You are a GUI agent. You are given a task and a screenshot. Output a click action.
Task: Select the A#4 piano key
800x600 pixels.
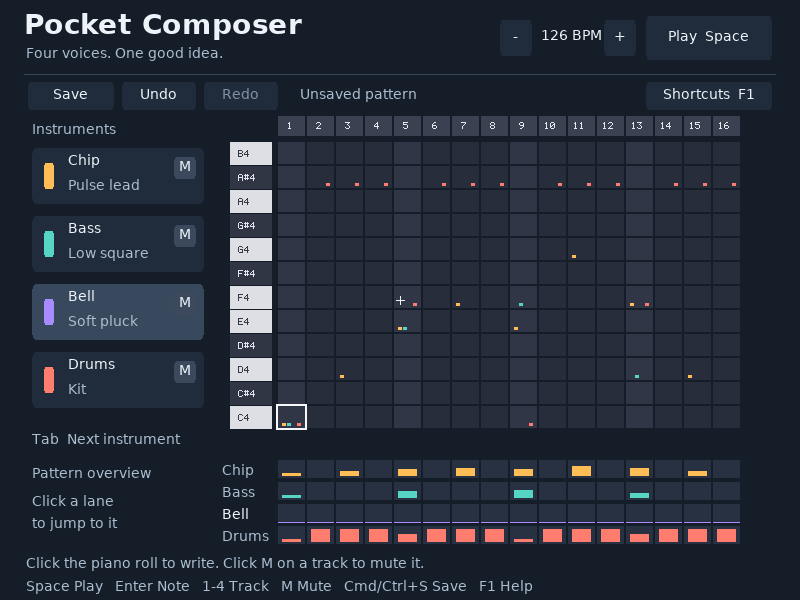251,178
